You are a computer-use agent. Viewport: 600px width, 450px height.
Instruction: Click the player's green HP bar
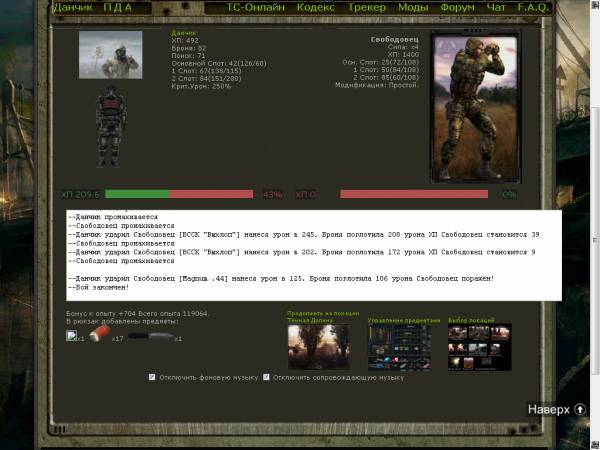pos(137,194)
